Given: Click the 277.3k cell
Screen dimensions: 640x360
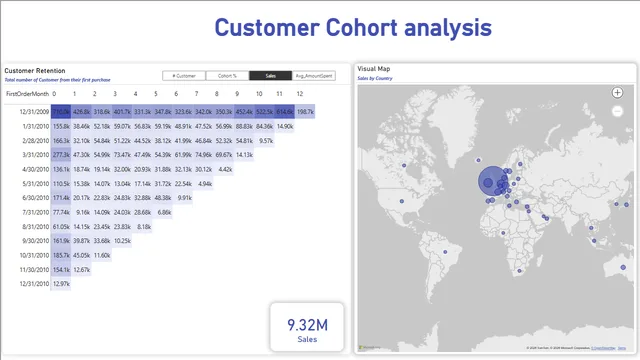Looking at the screenshot, I should click(61, 155).
